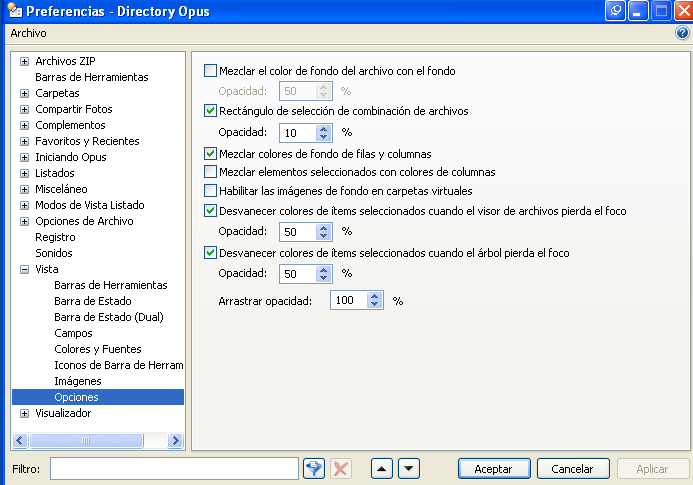Click tree scrollbar left arrow

pyautogui.click(x=20, y=440)
